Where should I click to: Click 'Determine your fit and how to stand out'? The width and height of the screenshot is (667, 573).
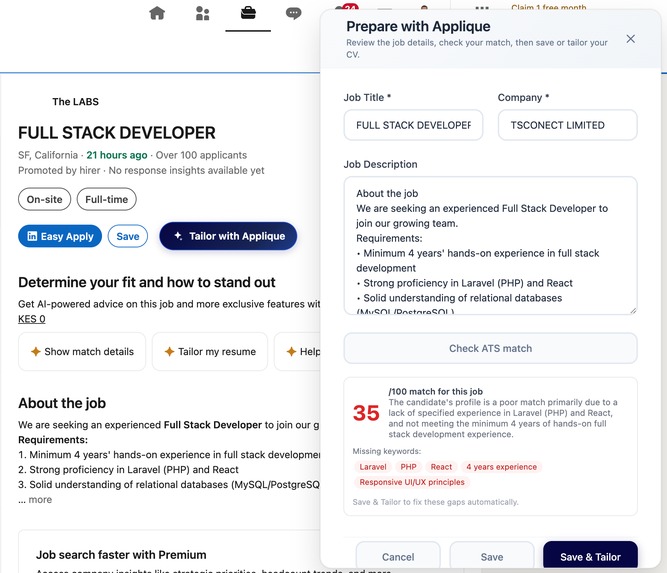147,282
